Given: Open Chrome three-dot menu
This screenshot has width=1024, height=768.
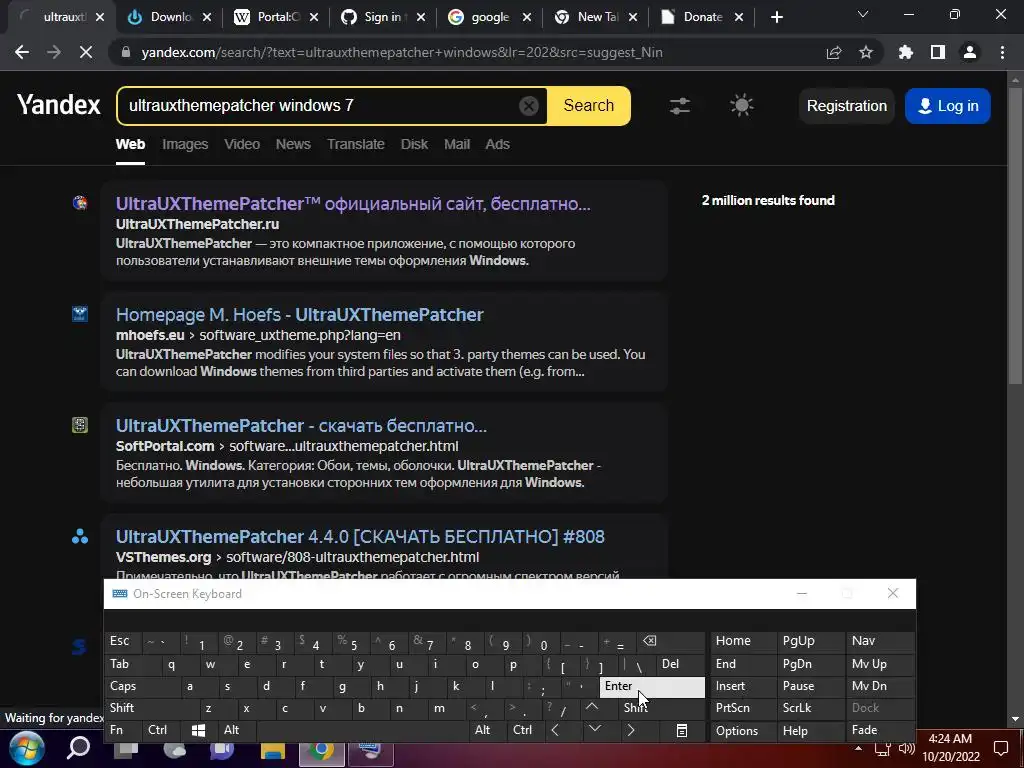Looking at the screenshot, I should pos(1002,52).
